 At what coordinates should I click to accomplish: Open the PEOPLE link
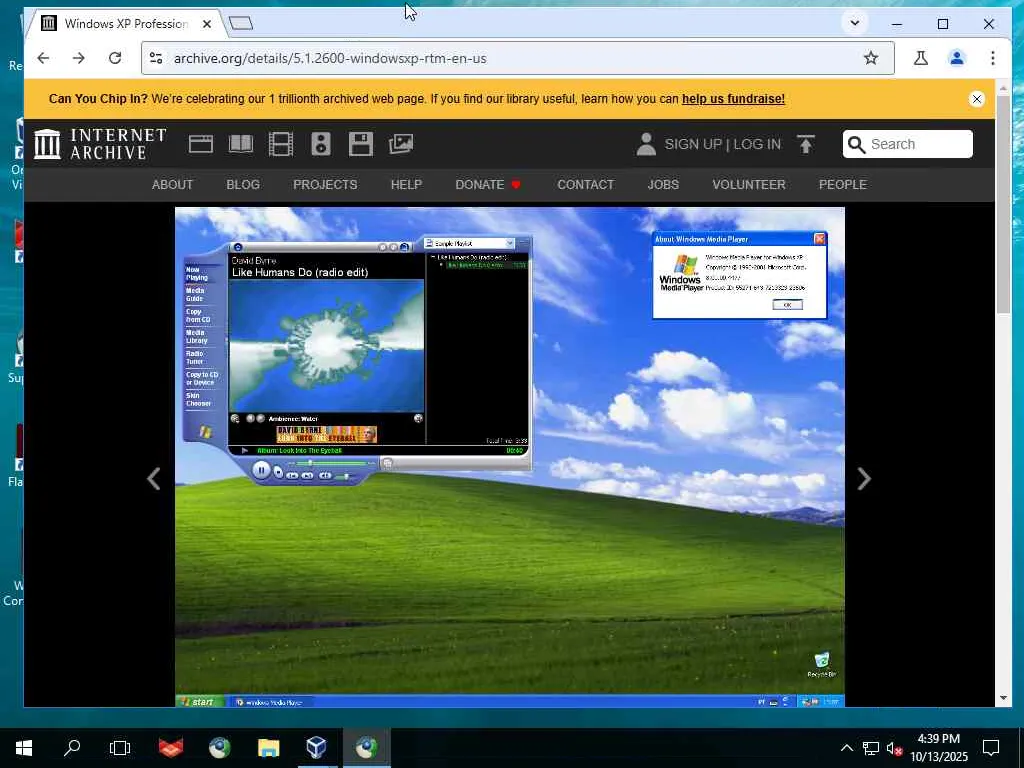[842, 185]
